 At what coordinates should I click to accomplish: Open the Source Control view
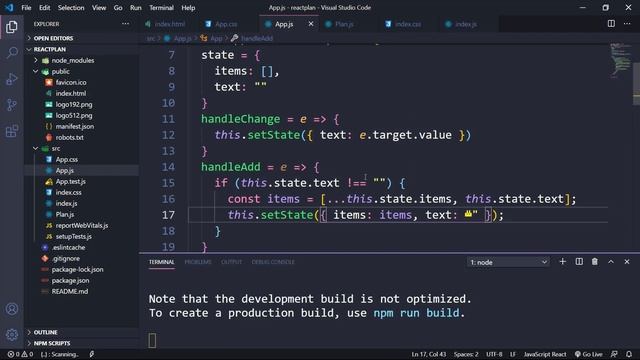12,105
